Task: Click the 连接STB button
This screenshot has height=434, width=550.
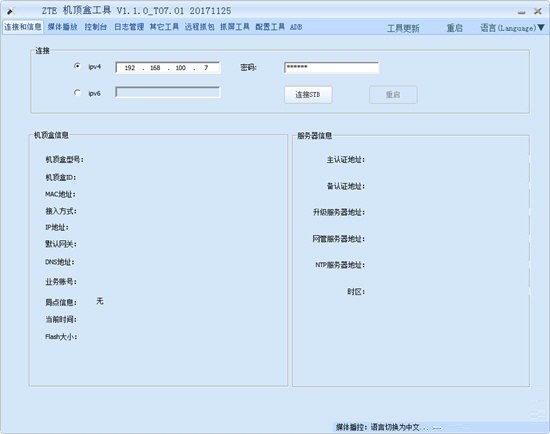Action: pos(308,95)
